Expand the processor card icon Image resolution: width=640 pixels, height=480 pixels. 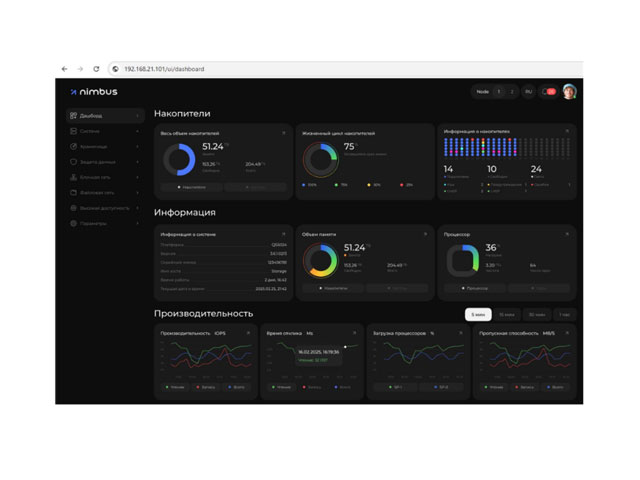coord(567,235)
